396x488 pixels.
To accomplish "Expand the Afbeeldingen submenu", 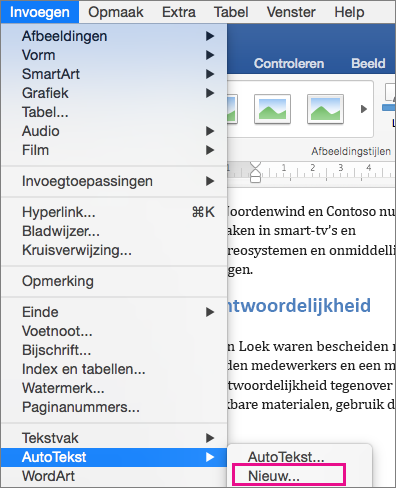I will coord(114,36).
